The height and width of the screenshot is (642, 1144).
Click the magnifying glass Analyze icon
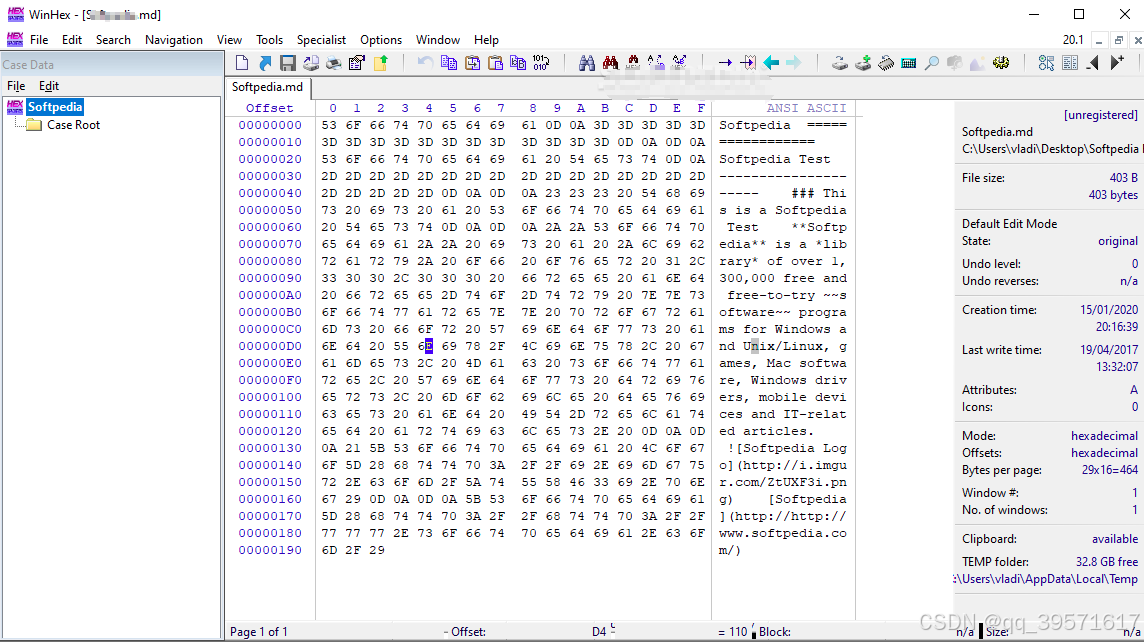[932, 63]
